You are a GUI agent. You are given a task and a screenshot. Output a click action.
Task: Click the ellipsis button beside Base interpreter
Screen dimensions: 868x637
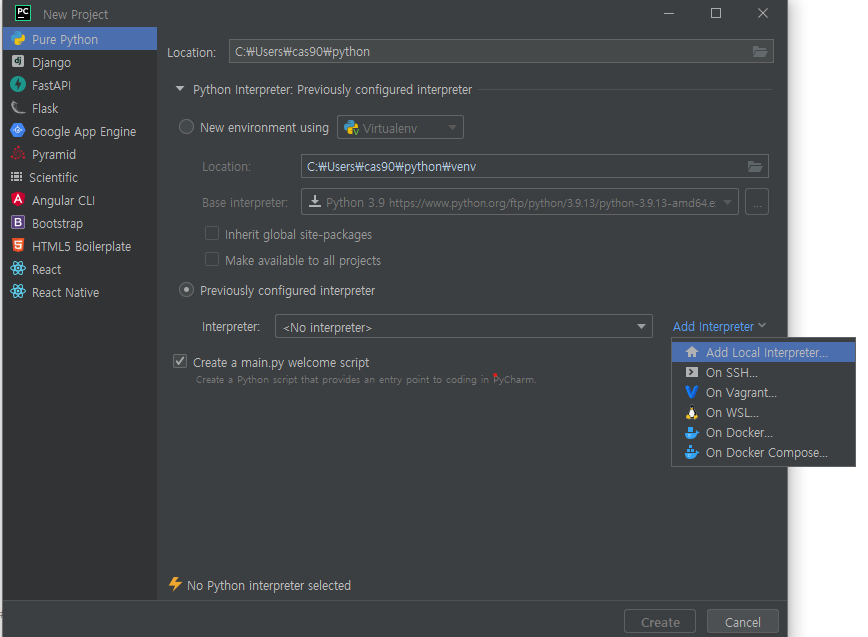pyautogui.click(x=757, y=202)
